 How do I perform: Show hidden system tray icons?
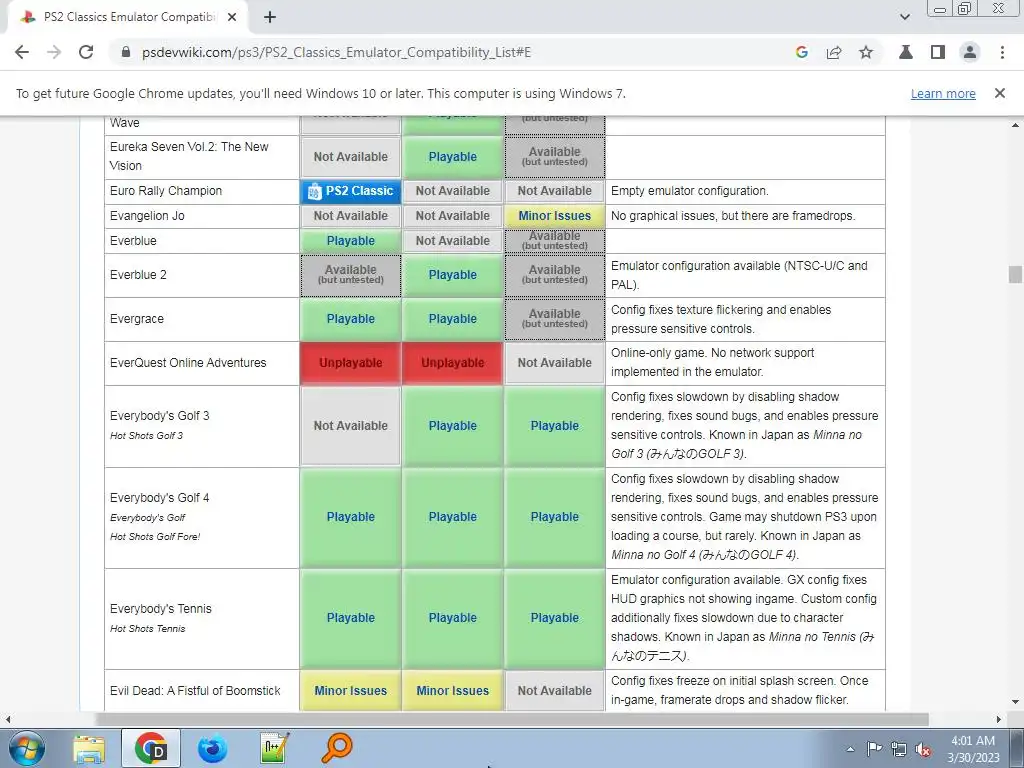click(x=850, y=749)
